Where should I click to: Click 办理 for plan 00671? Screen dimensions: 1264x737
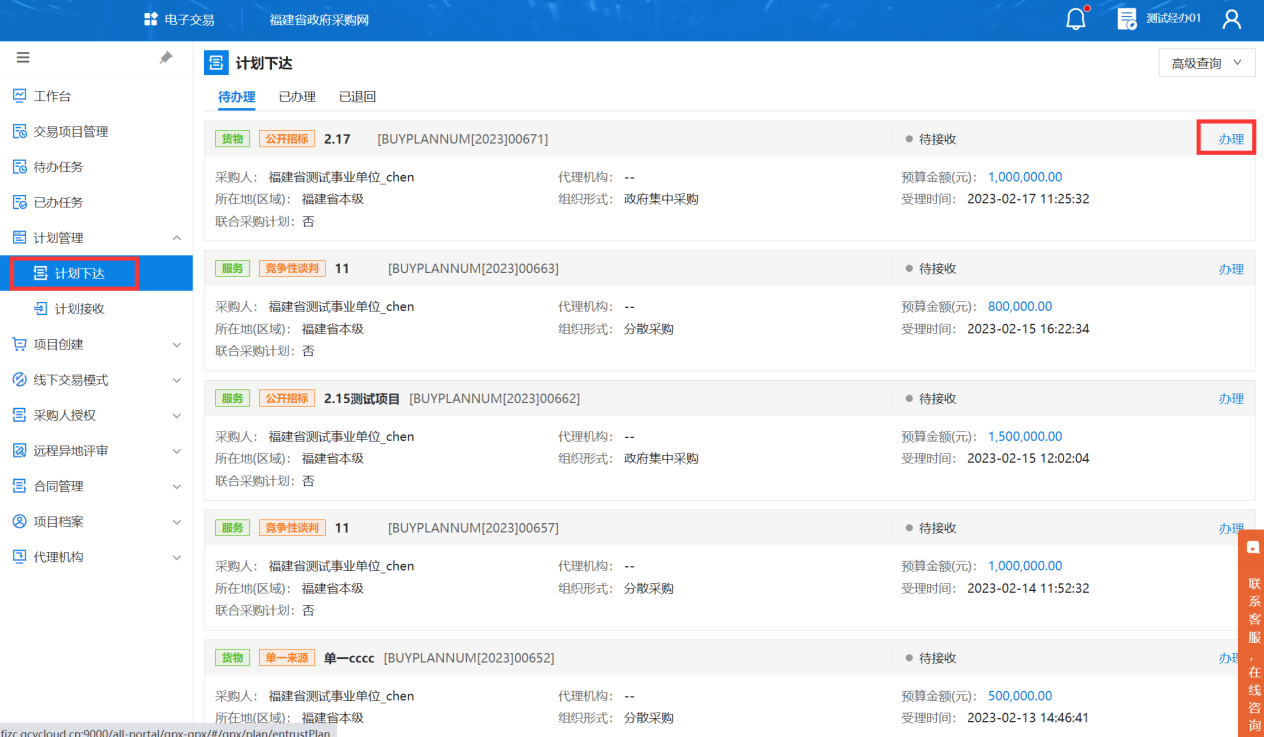coord(1231,139)
